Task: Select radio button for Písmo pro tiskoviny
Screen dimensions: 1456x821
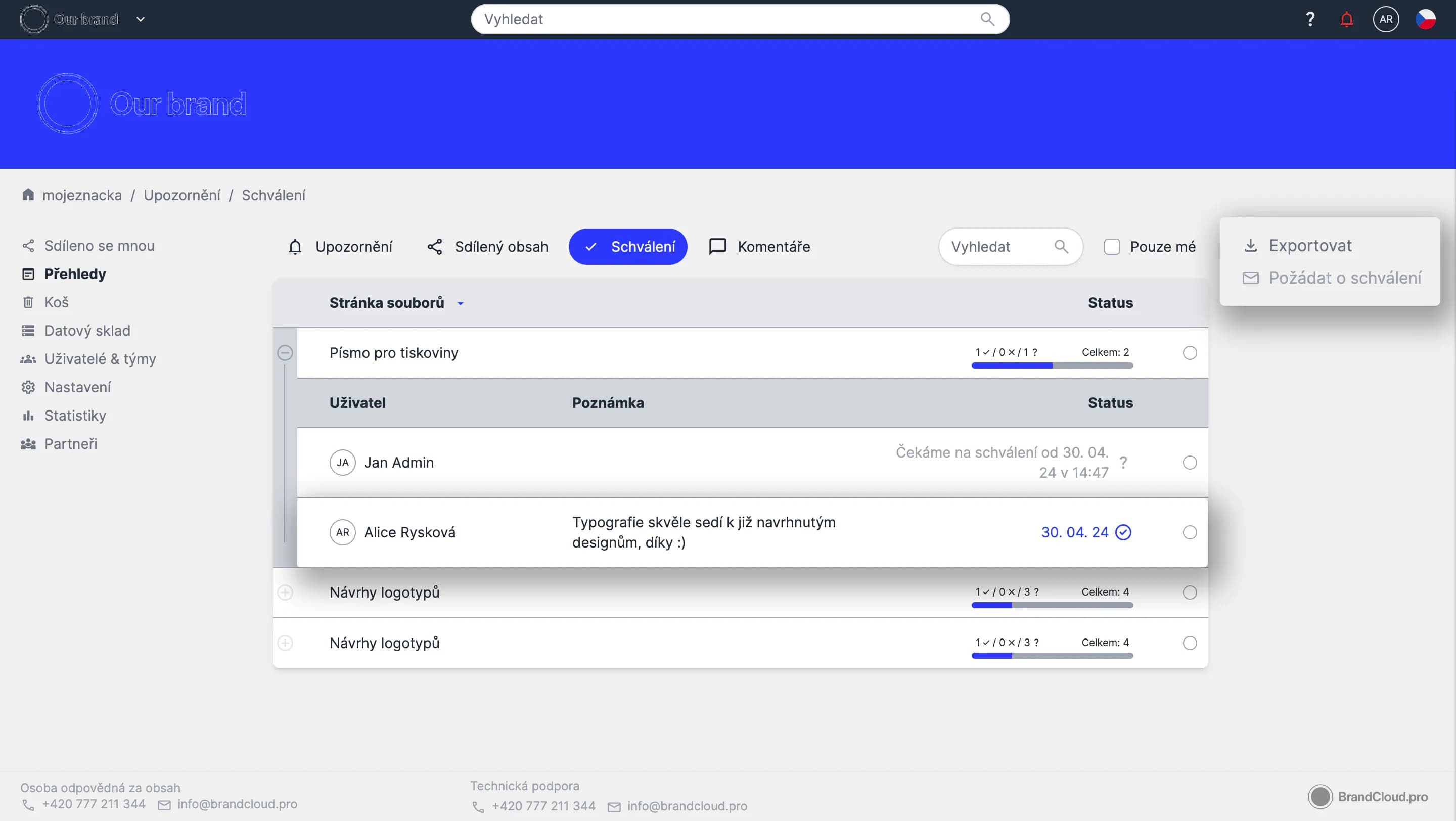Action: tap(1189, 353)
